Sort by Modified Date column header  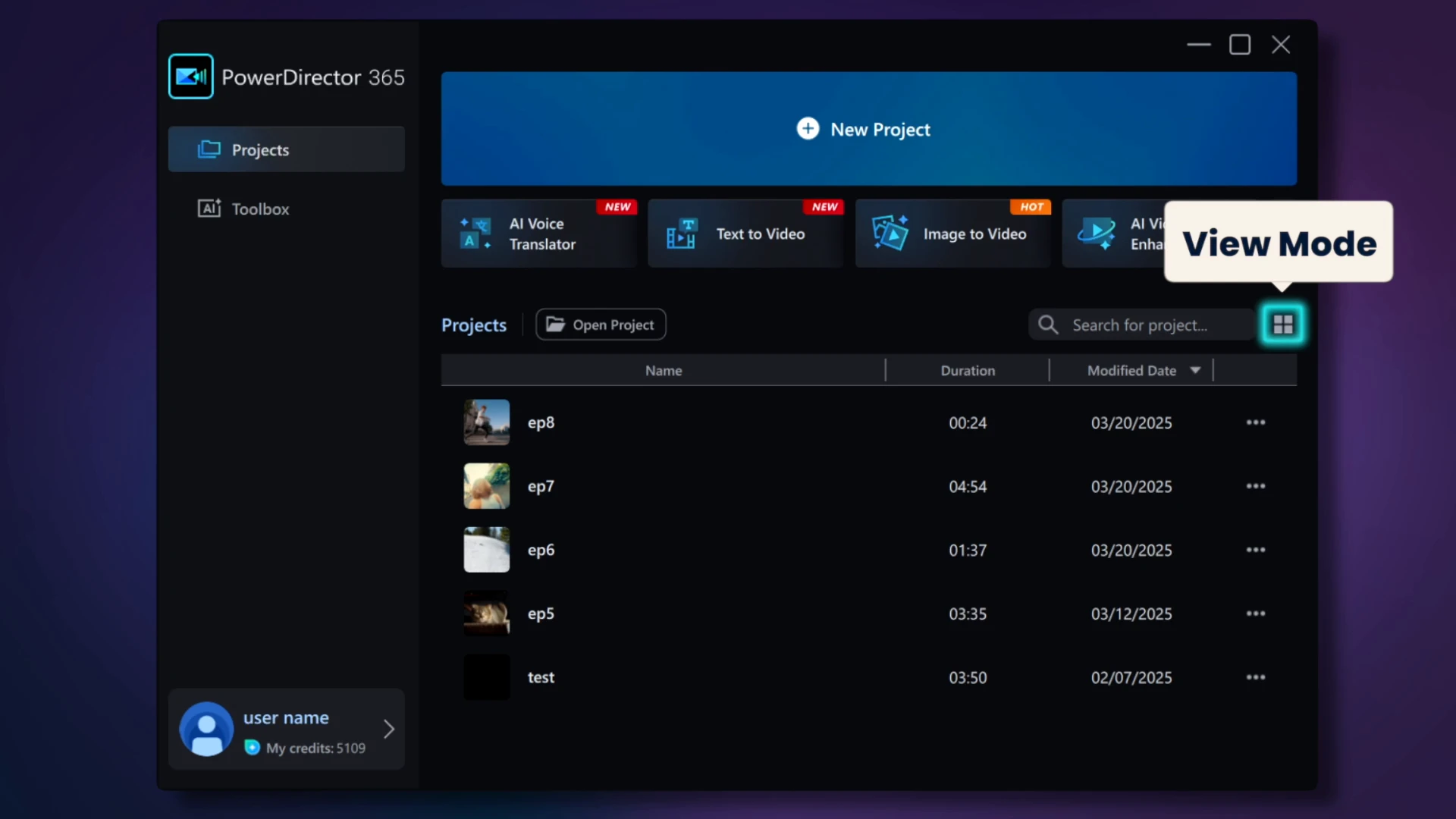[1131, 371]
